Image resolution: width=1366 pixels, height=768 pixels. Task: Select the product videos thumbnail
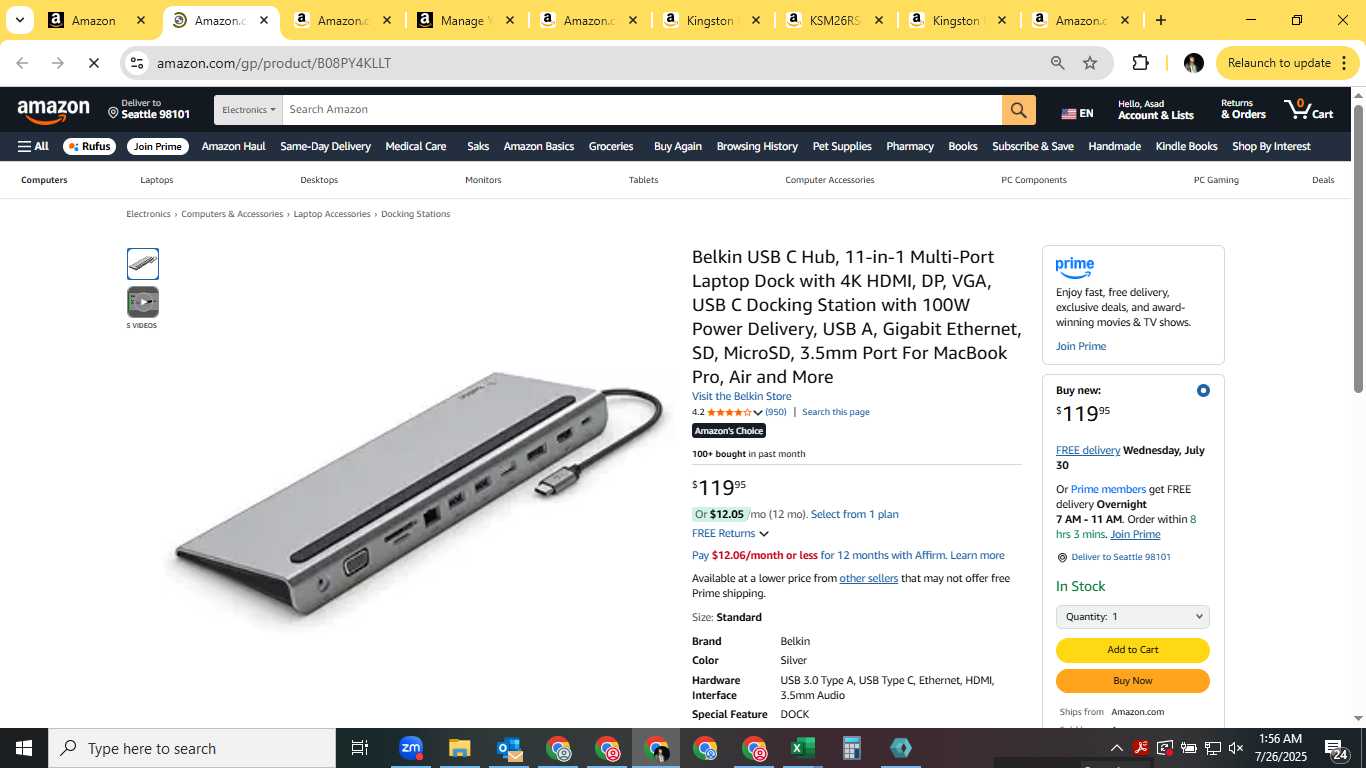tap(143, 302)
